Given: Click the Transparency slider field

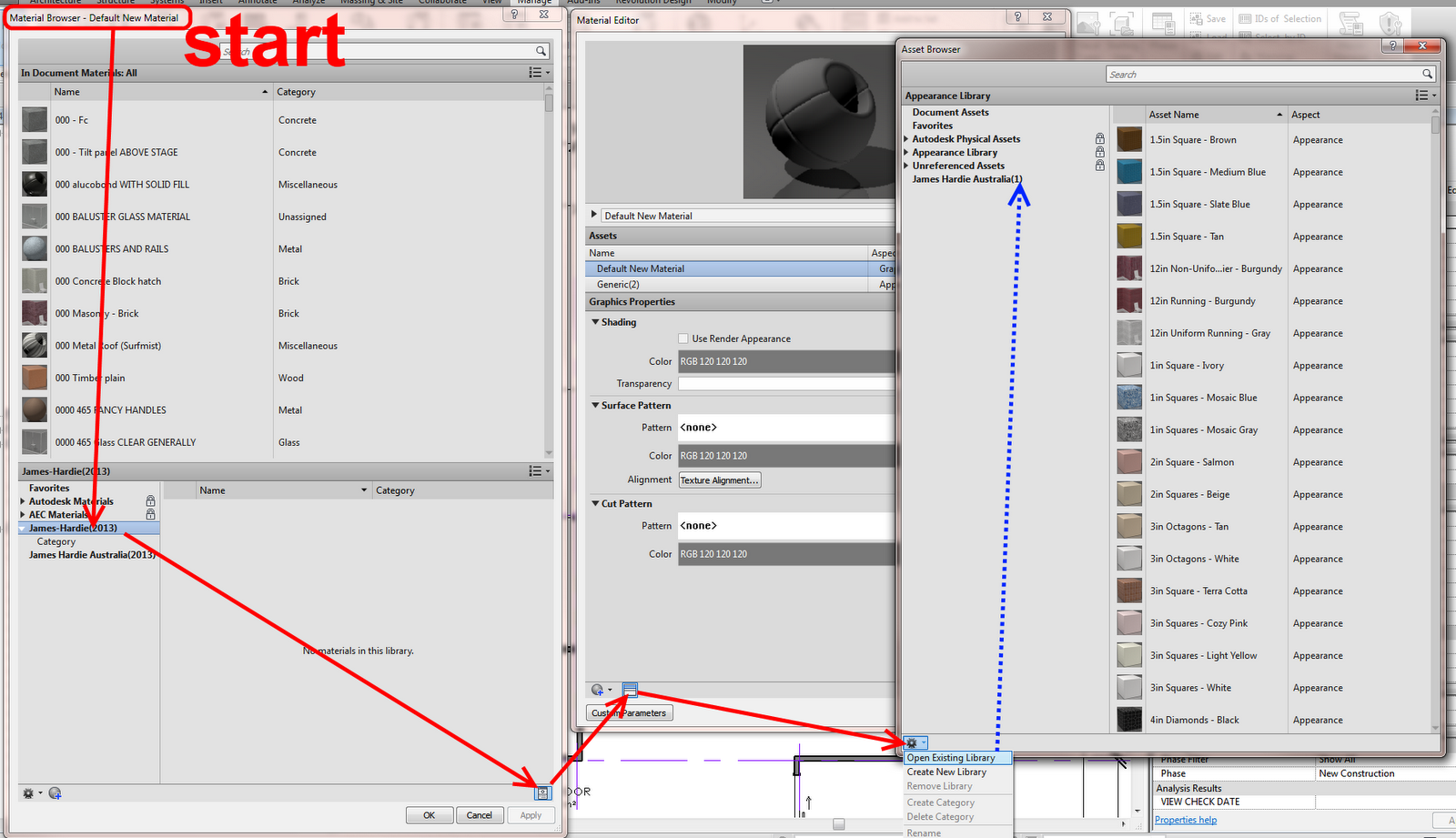Looking at the screenshot, I should tap(787, 384).
